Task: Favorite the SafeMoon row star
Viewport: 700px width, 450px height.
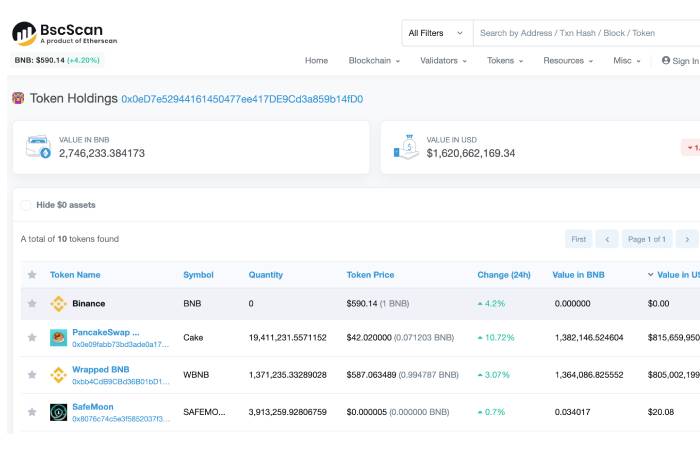Action: [32, 412]
